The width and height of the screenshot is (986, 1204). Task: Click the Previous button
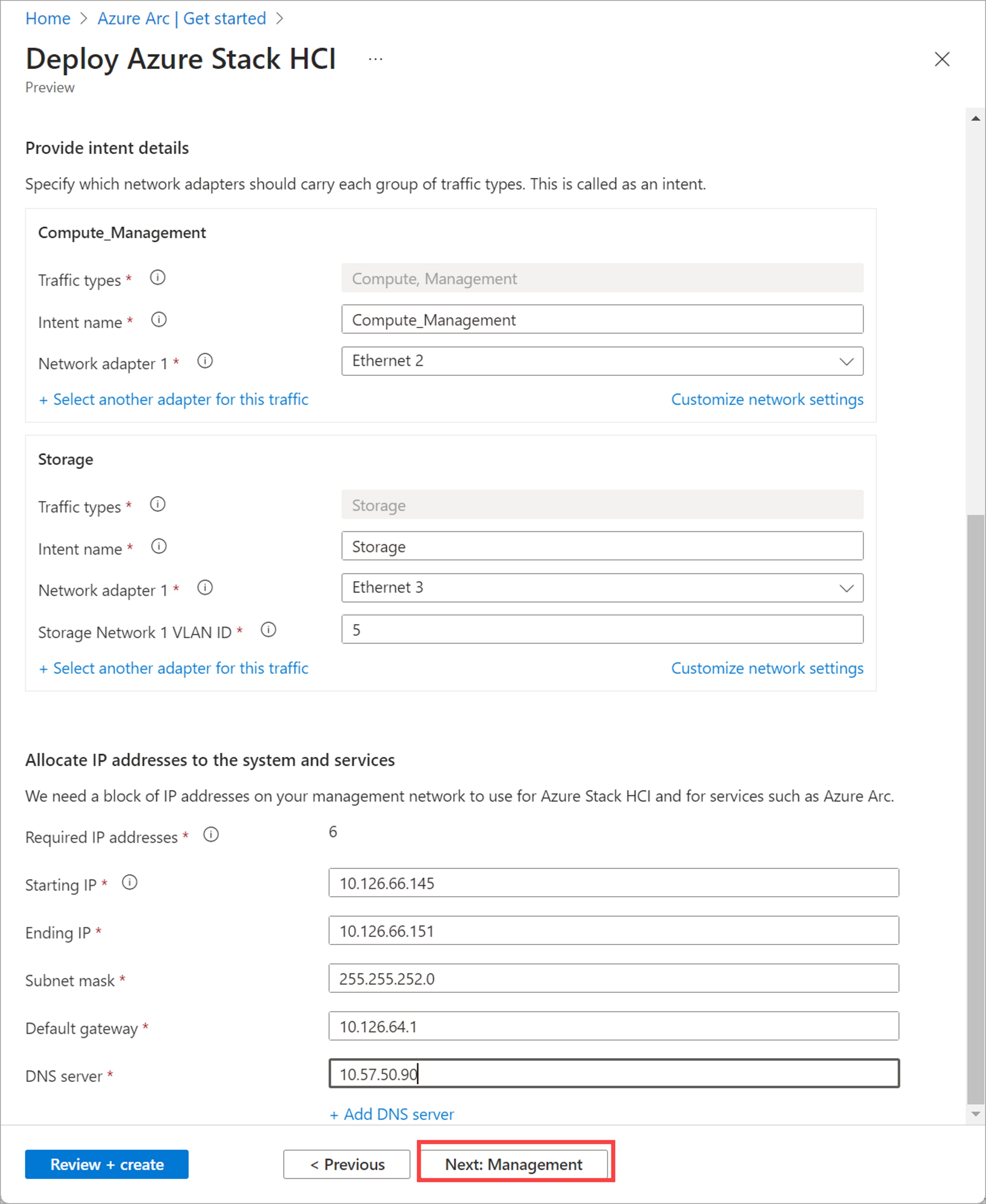(346, 1164)
